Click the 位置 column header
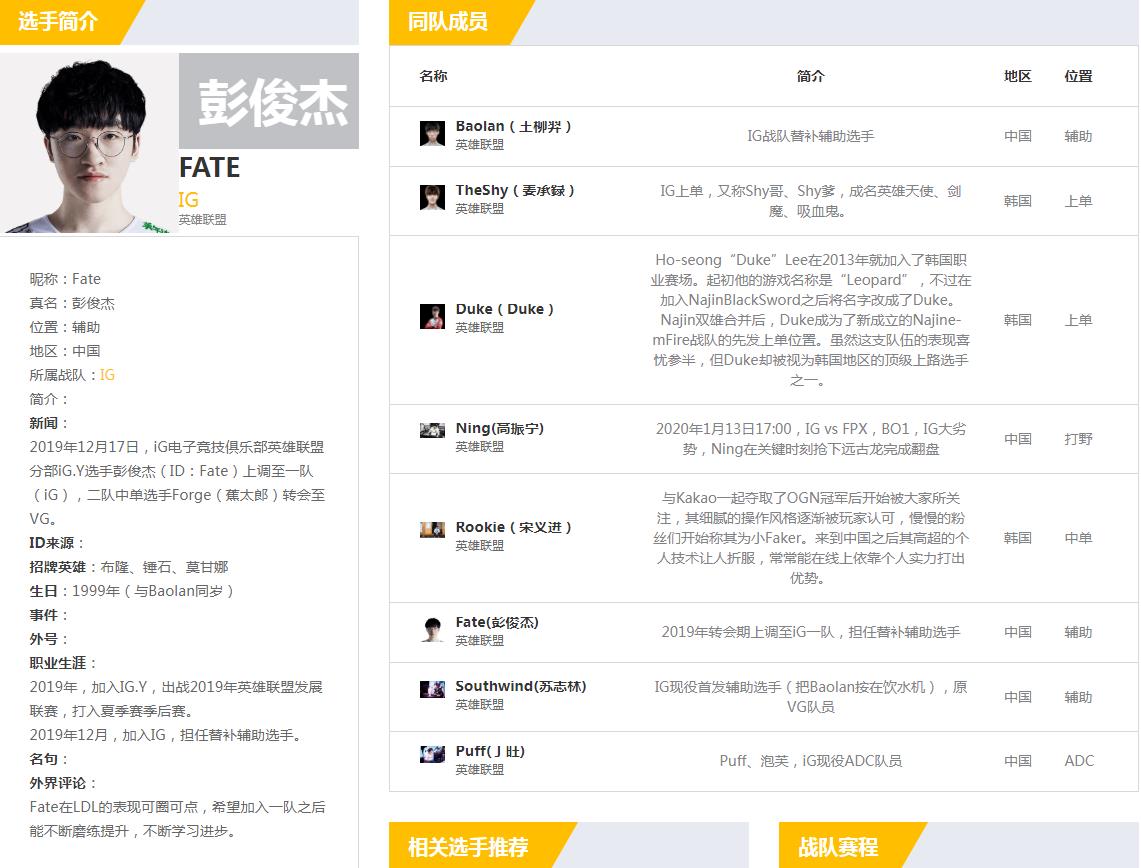 [x=1078, y=76]
